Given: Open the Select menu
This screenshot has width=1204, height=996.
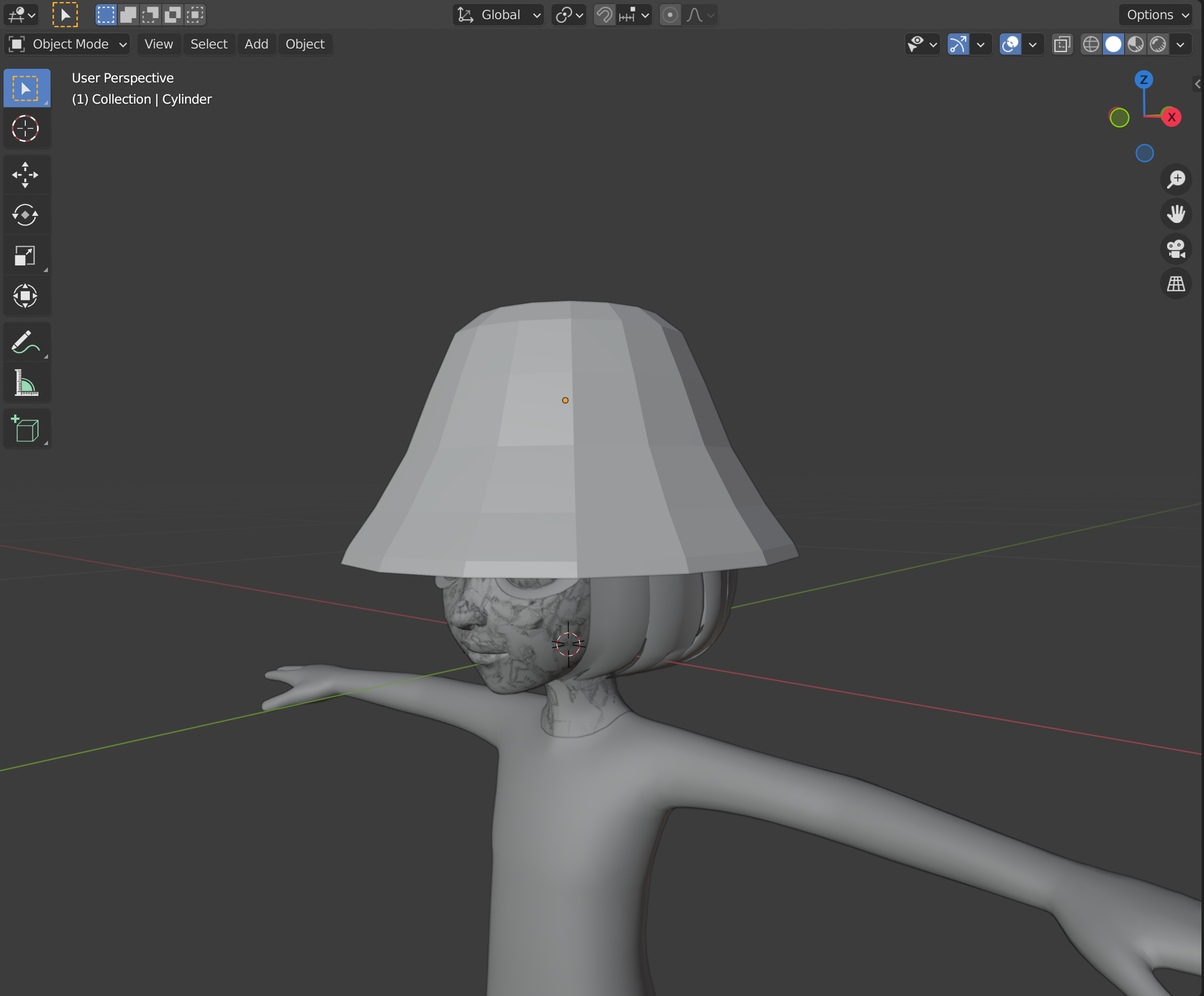Looking at the screenshot, I should [x=209, y=44].
